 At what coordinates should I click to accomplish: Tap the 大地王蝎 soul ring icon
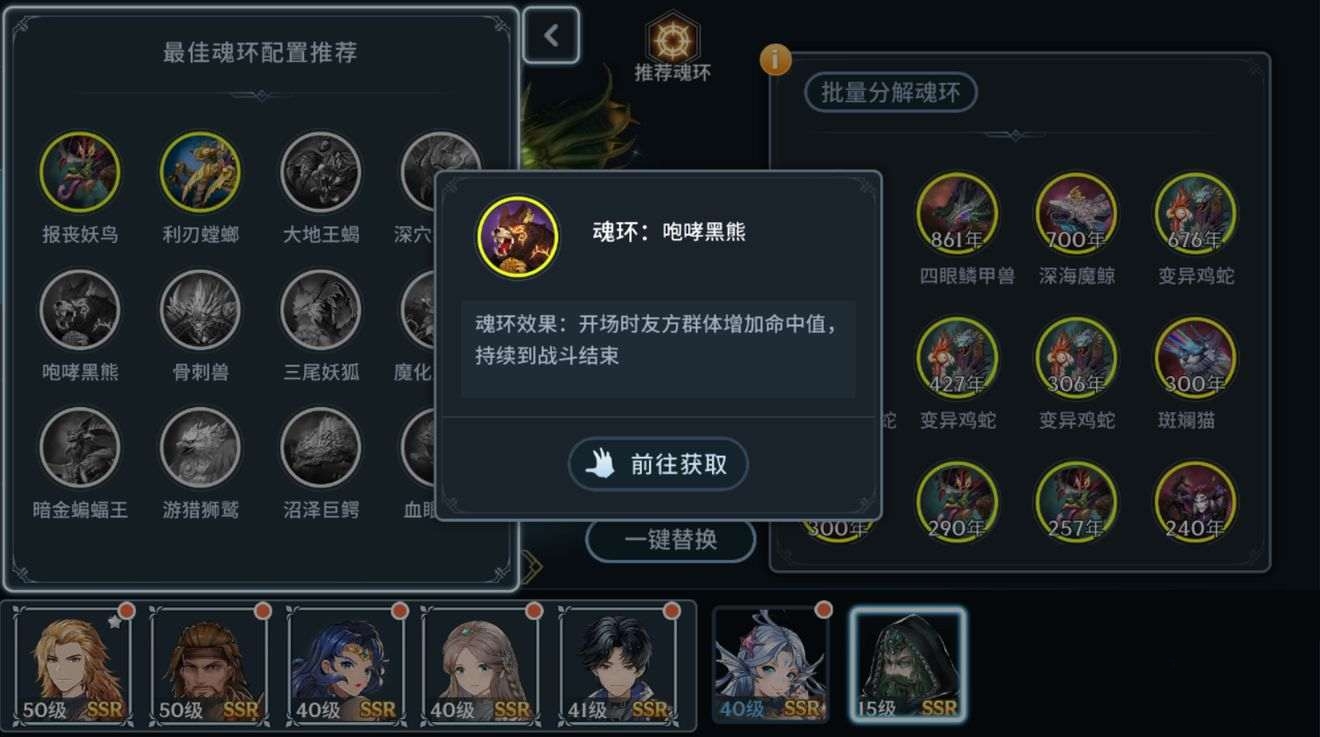coord(320,172)
